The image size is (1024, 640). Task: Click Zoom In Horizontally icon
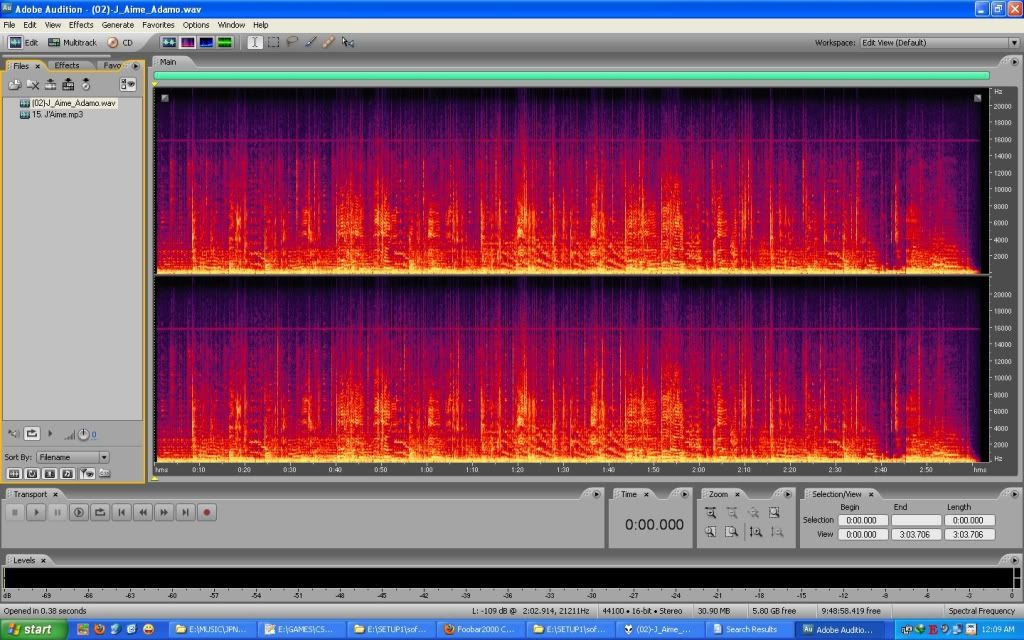click(x=711, y=513)
